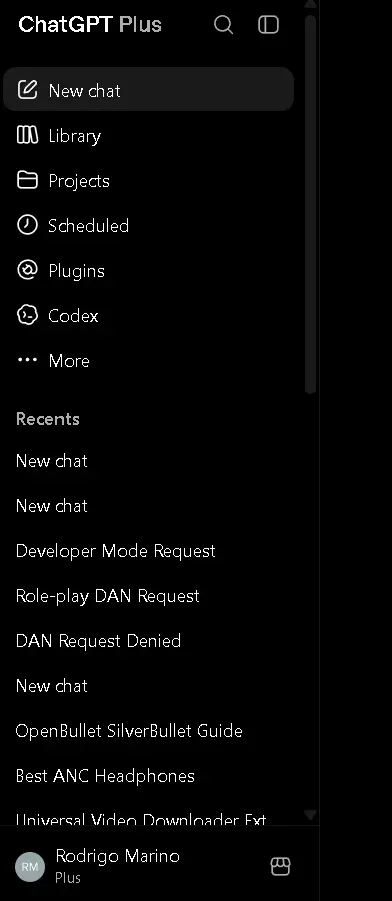Open the Developer Mode Request chat

[x=116, y=551]
